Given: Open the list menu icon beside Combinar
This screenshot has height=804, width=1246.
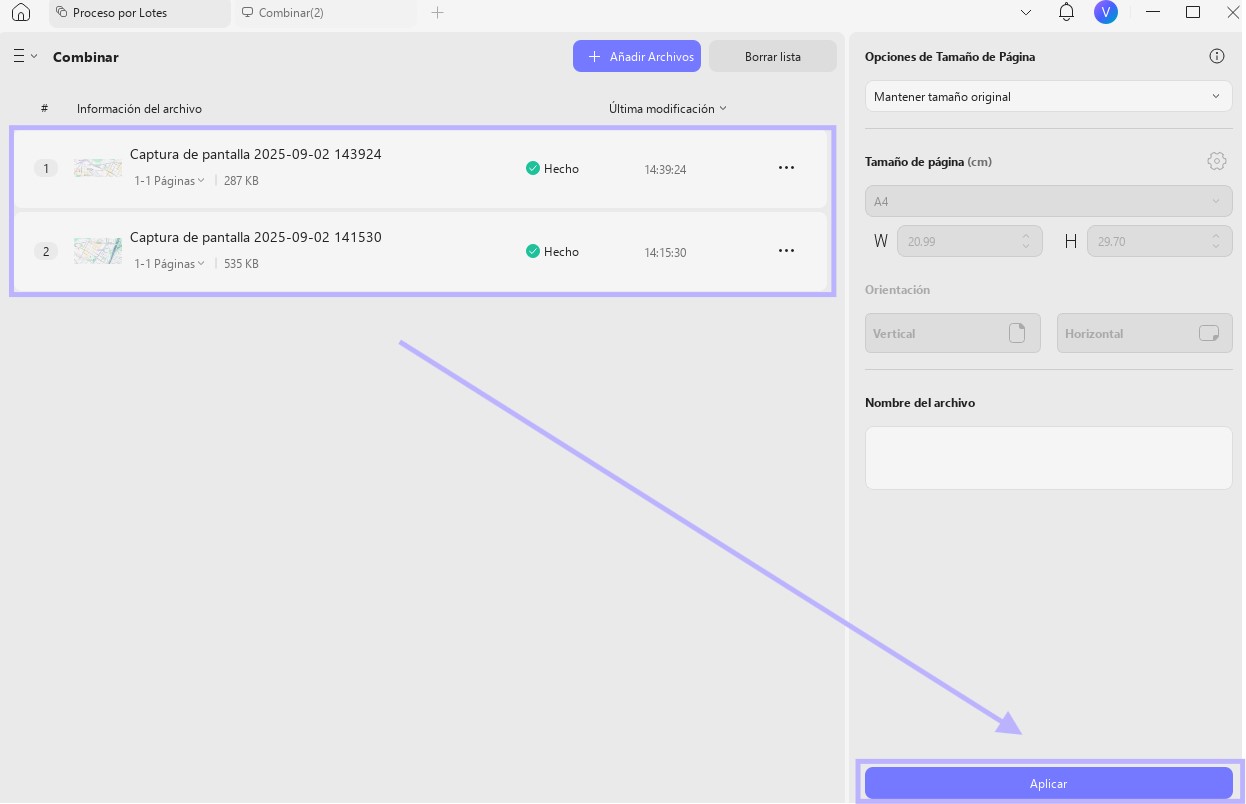Looking at the screenshot, I should pos(24,57).
